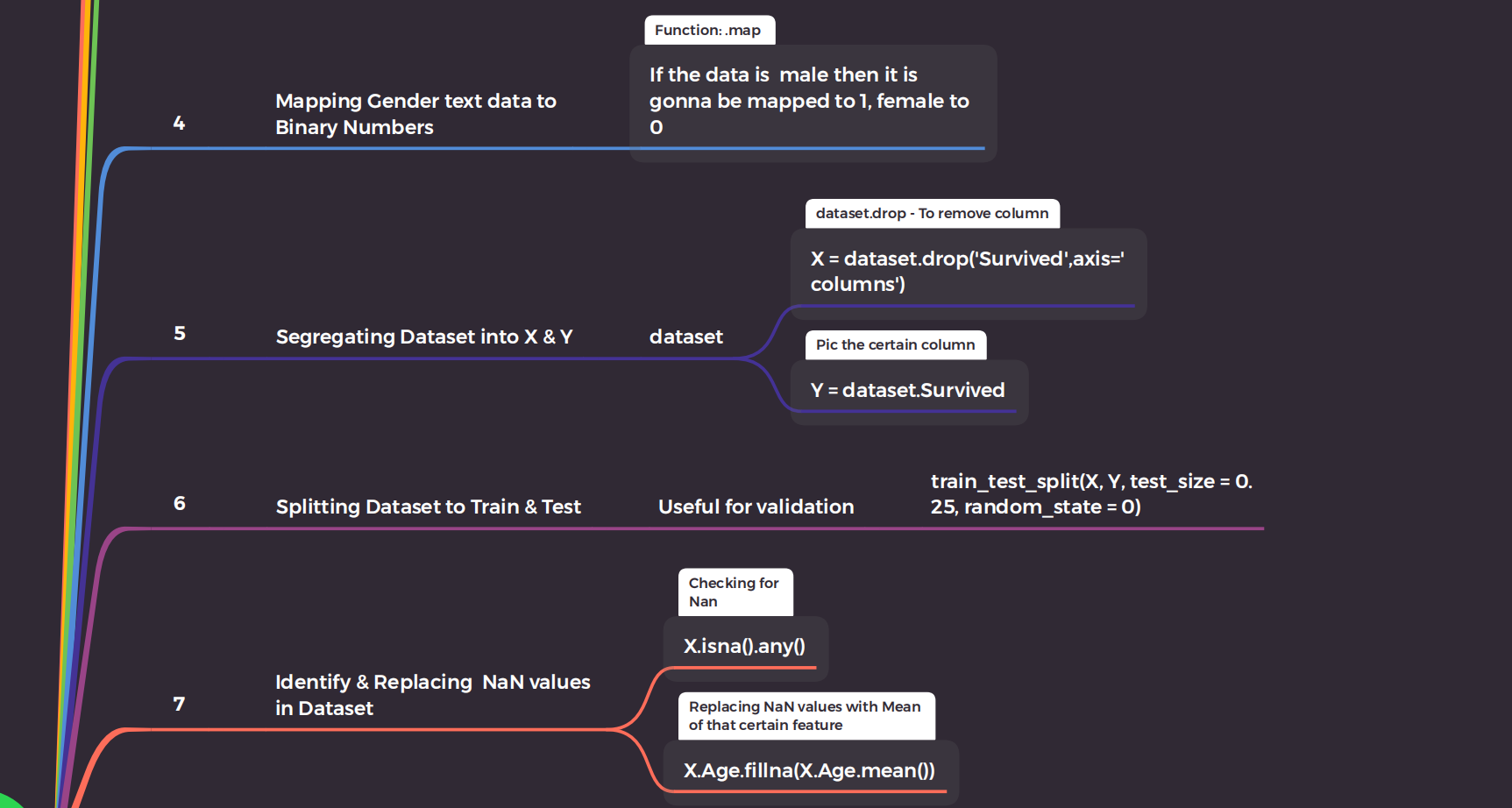
Task: Select branch number 4 marker
Action: click(x=179, y=123)
